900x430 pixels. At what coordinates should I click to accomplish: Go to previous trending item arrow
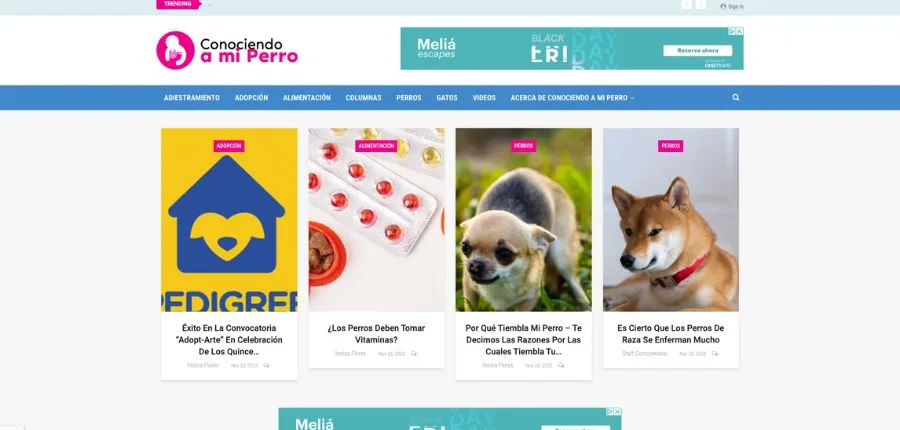tap(686, 5)
